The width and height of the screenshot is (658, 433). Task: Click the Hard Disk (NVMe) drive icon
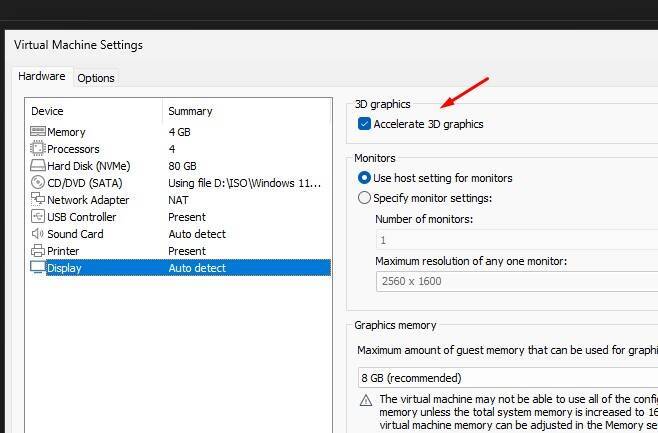coord(38,165)
